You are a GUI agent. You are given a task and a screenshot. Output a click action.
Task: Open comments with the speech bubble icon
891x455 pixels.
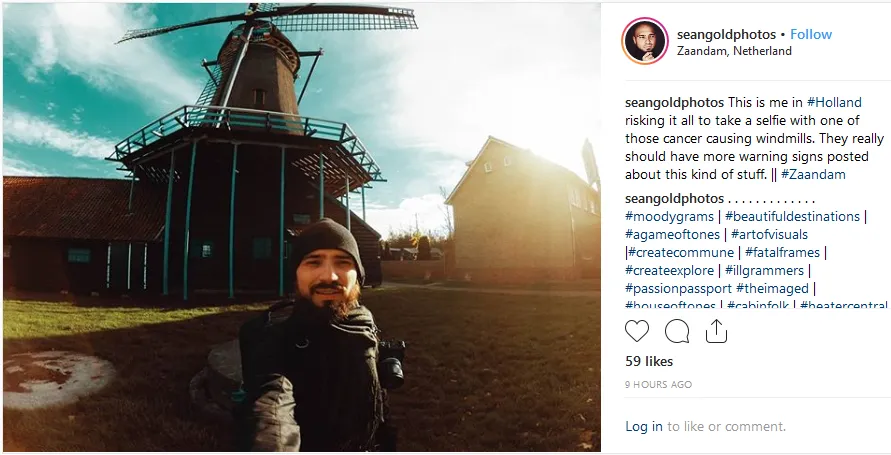[x=677, y=331]
